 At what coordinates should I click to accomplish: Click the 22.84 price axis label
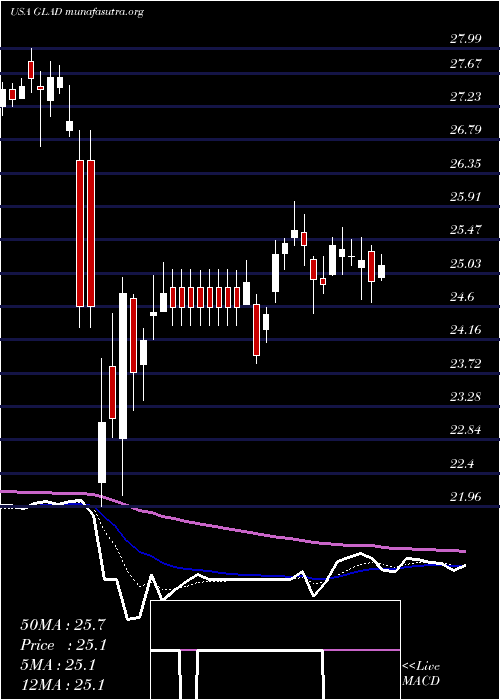tap(465, 430)
